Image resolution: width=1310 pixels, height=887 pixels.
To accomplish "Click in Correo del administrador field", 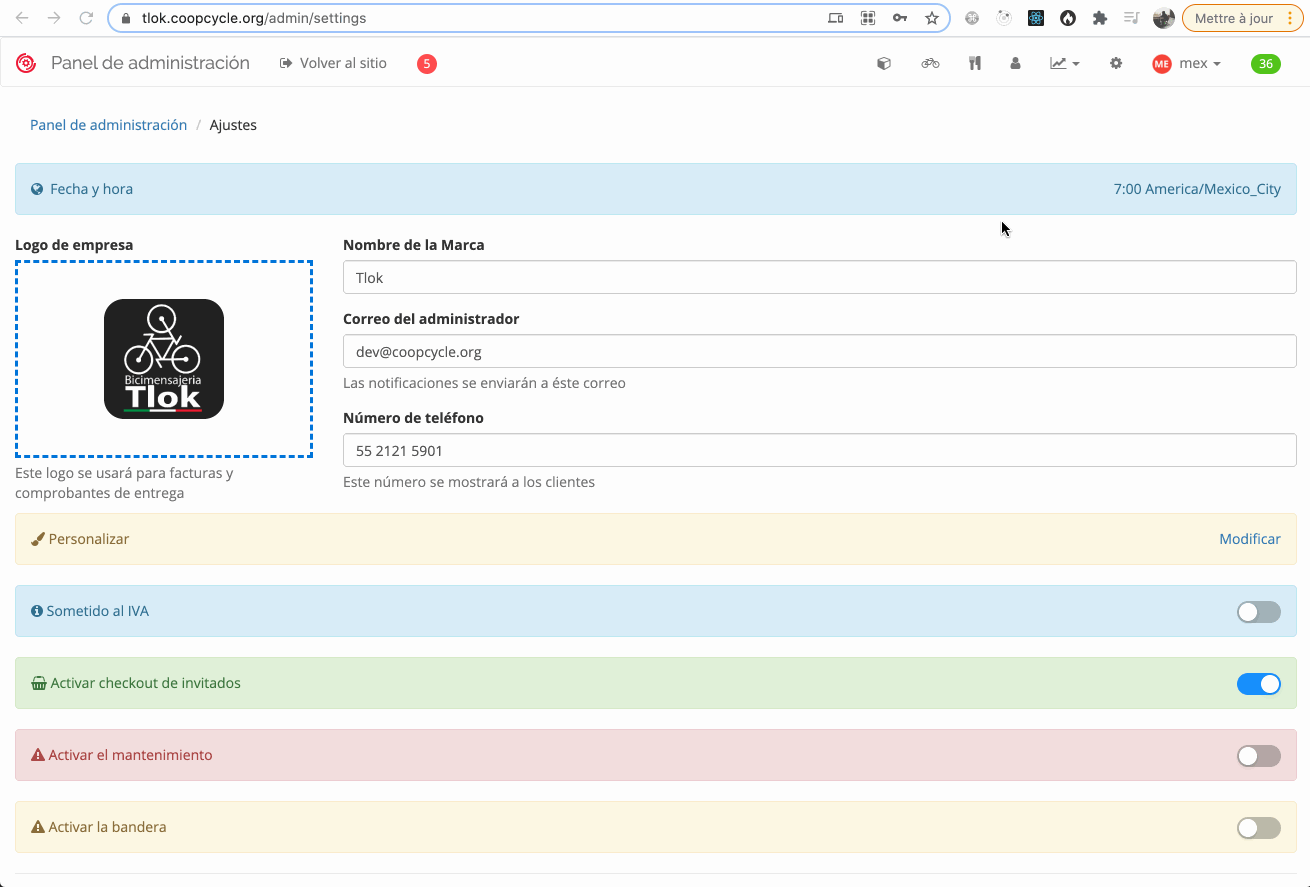I will pyautogui.click(x=820, y=352).
